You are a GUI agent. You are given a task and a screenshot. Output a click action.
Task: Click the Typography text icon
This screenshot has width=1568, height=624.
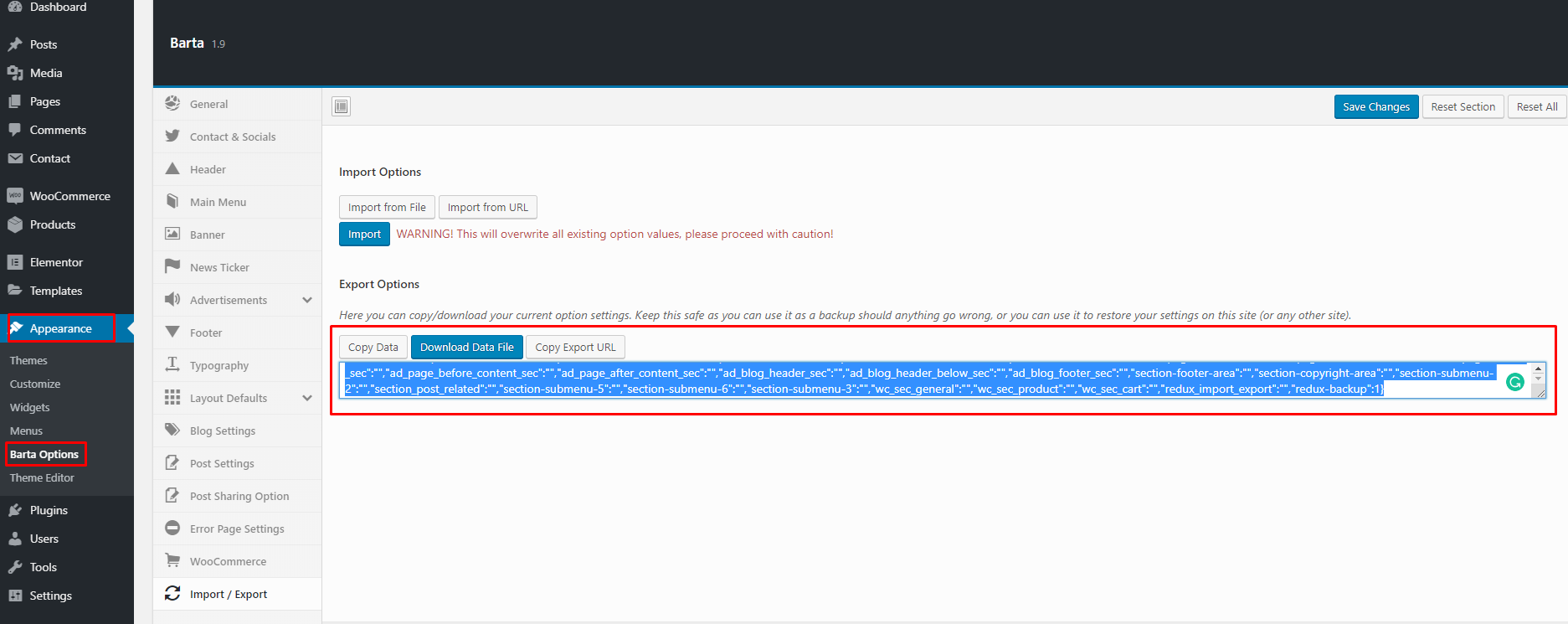click(x=172, y=364)
